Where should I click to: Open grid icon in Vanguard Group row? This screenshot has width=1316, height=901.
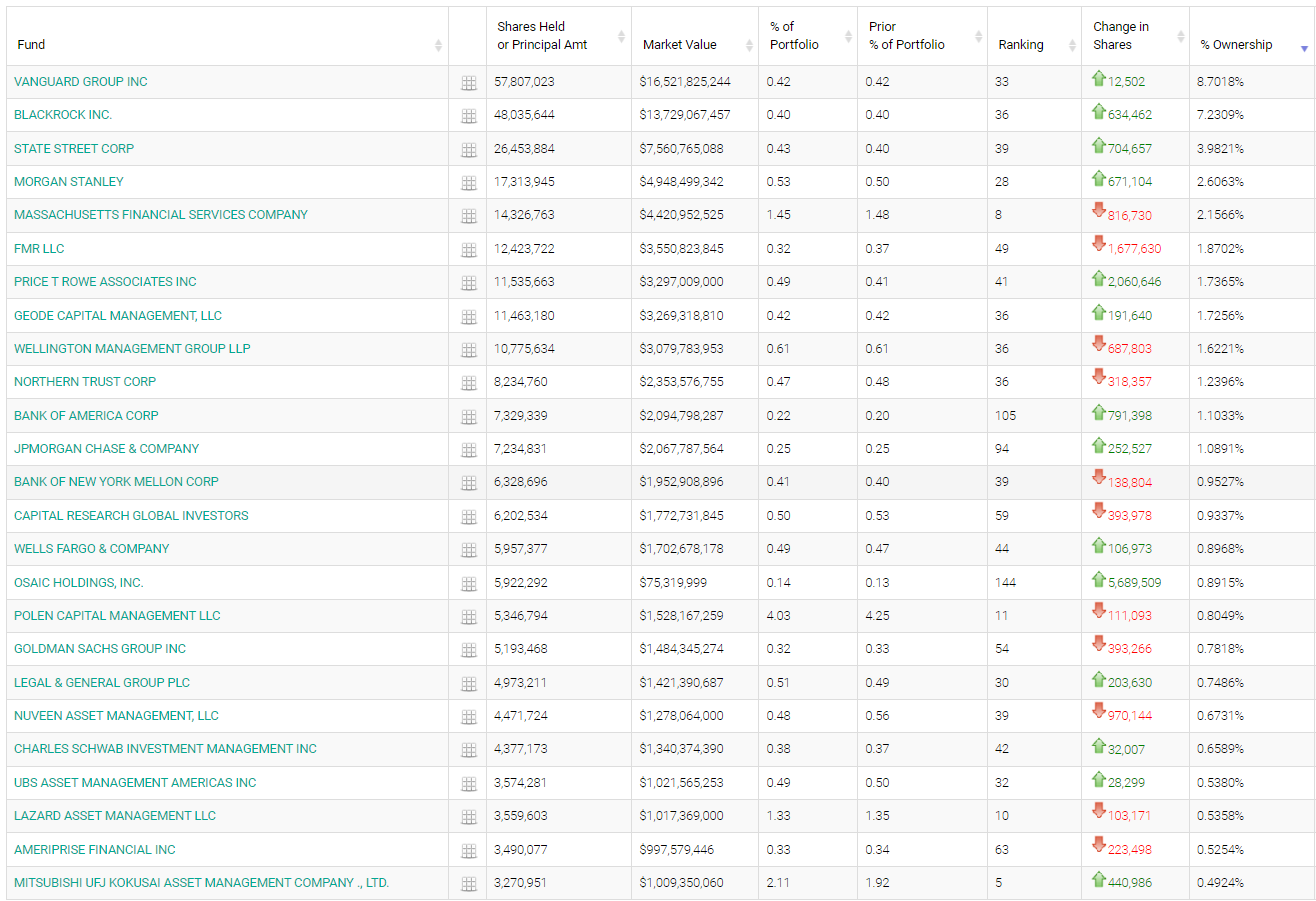pos(468,83)
